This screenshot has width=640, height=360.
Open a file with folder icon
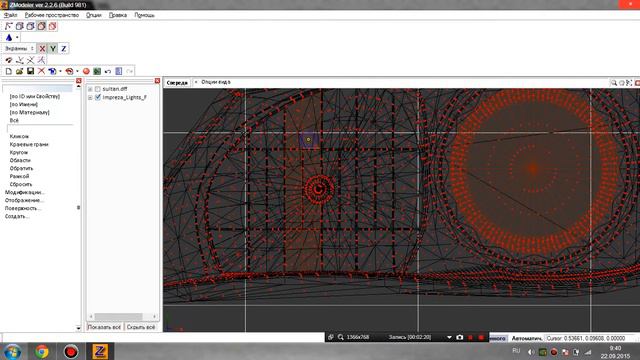(x=19, y=71)
